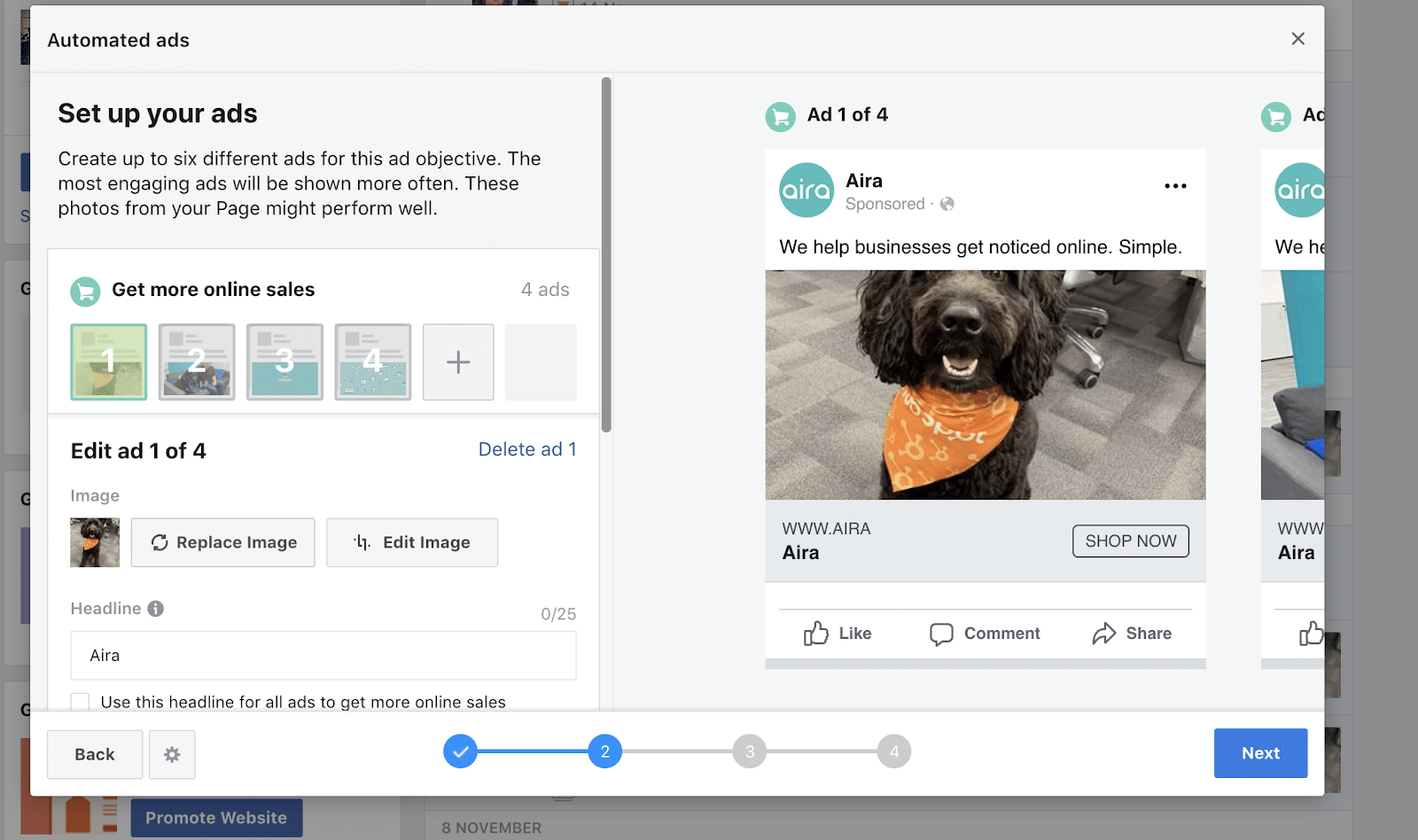
Task: Select ad thumbnail number 2
Action: tap(197, 362)
